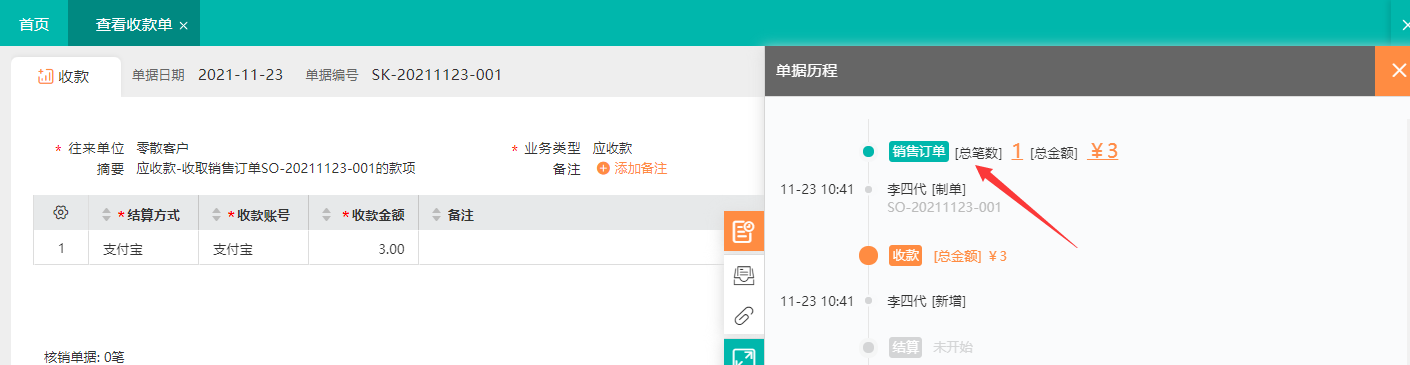Click the 应收款 业务类型 value
This screenshot has height=365, width=1410.
coord(612,148)
